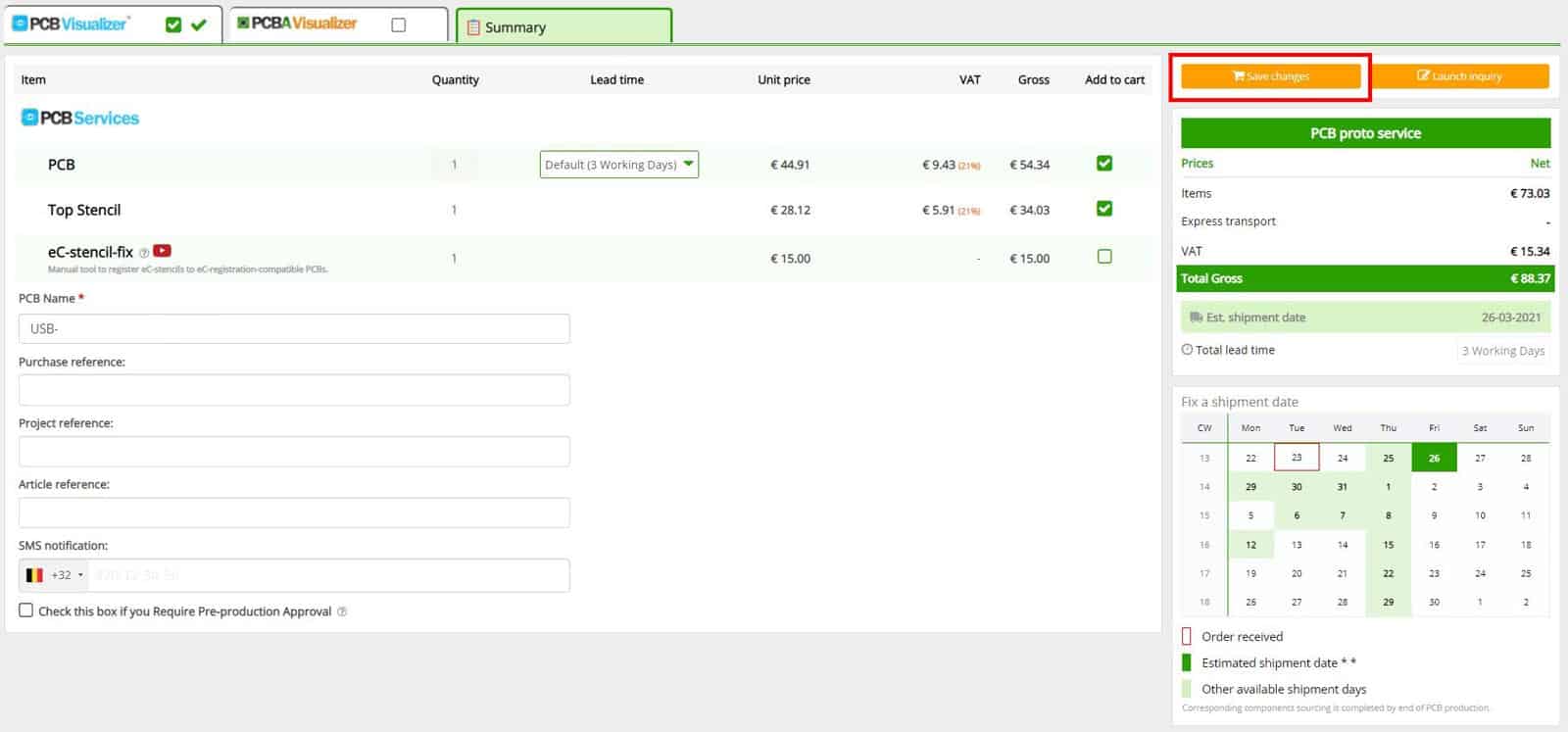This screenshot has height=732, width=1568.
Task: Click the PCB item row name
Action: pos(62,165)
